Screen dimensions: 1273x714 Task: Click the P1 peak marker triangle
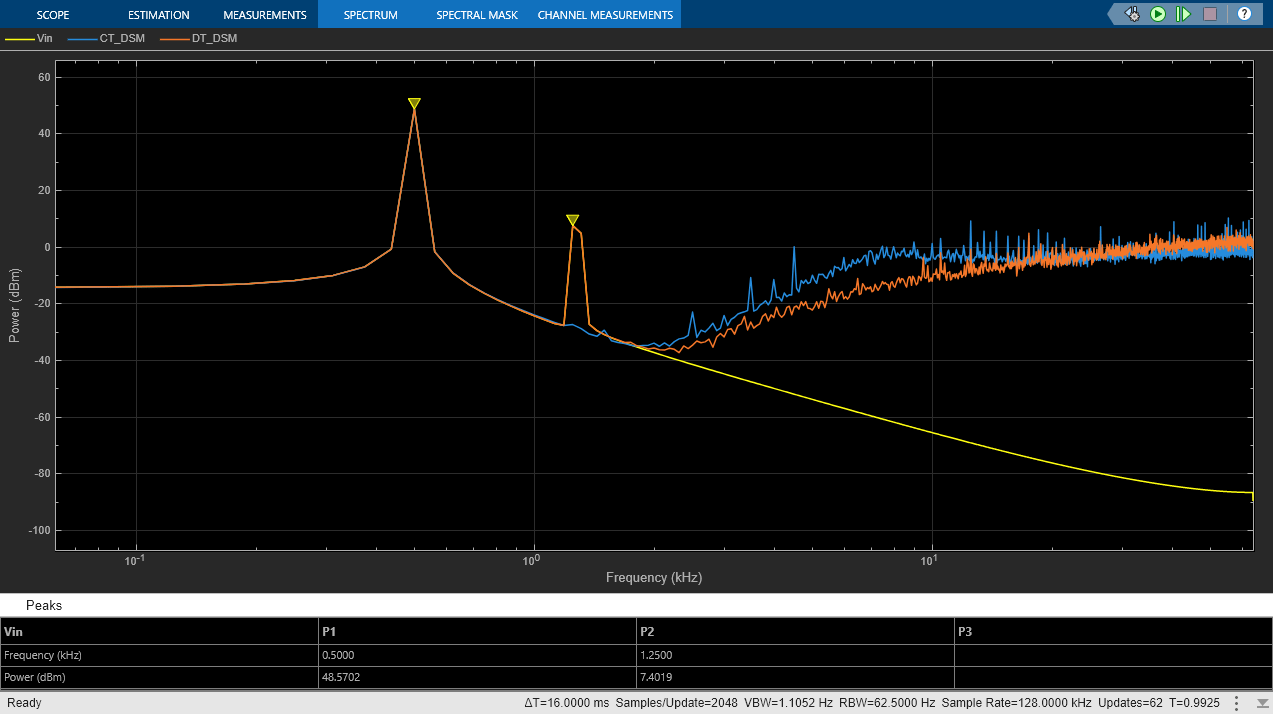(414, 103)
